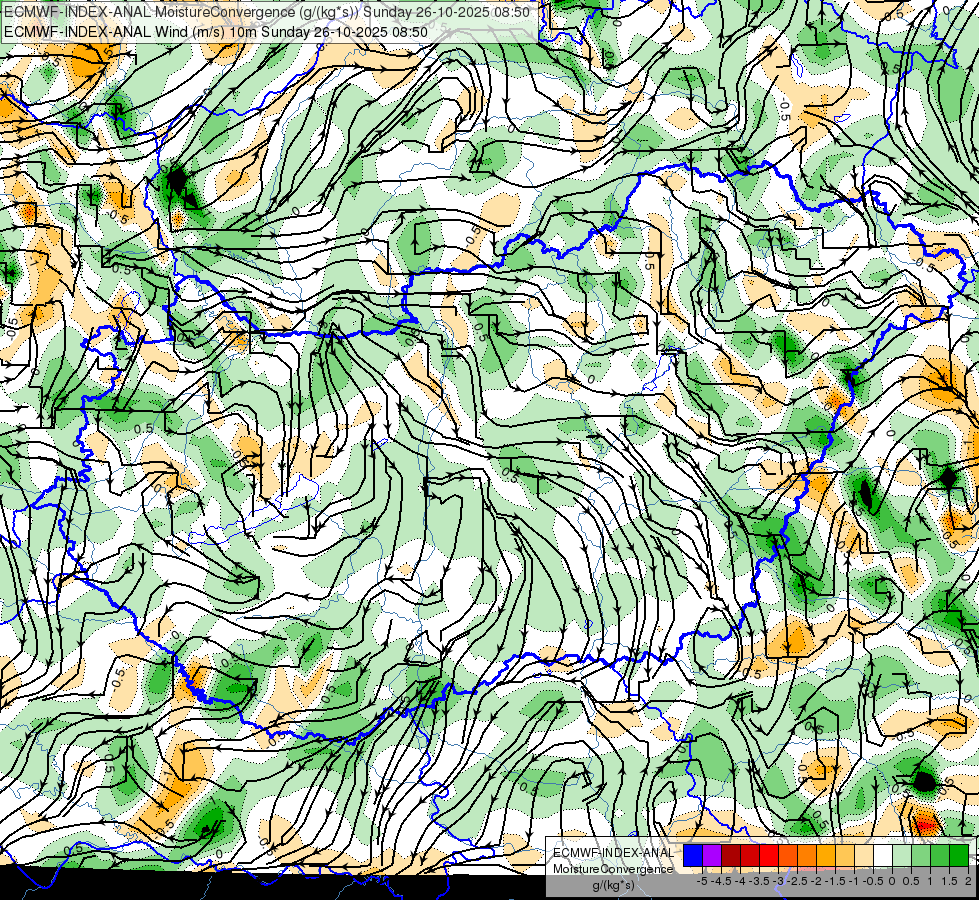The image size is (979, 900).
Task: Click the palest green swatch next to the white one
Action: (x=902, y=855)
